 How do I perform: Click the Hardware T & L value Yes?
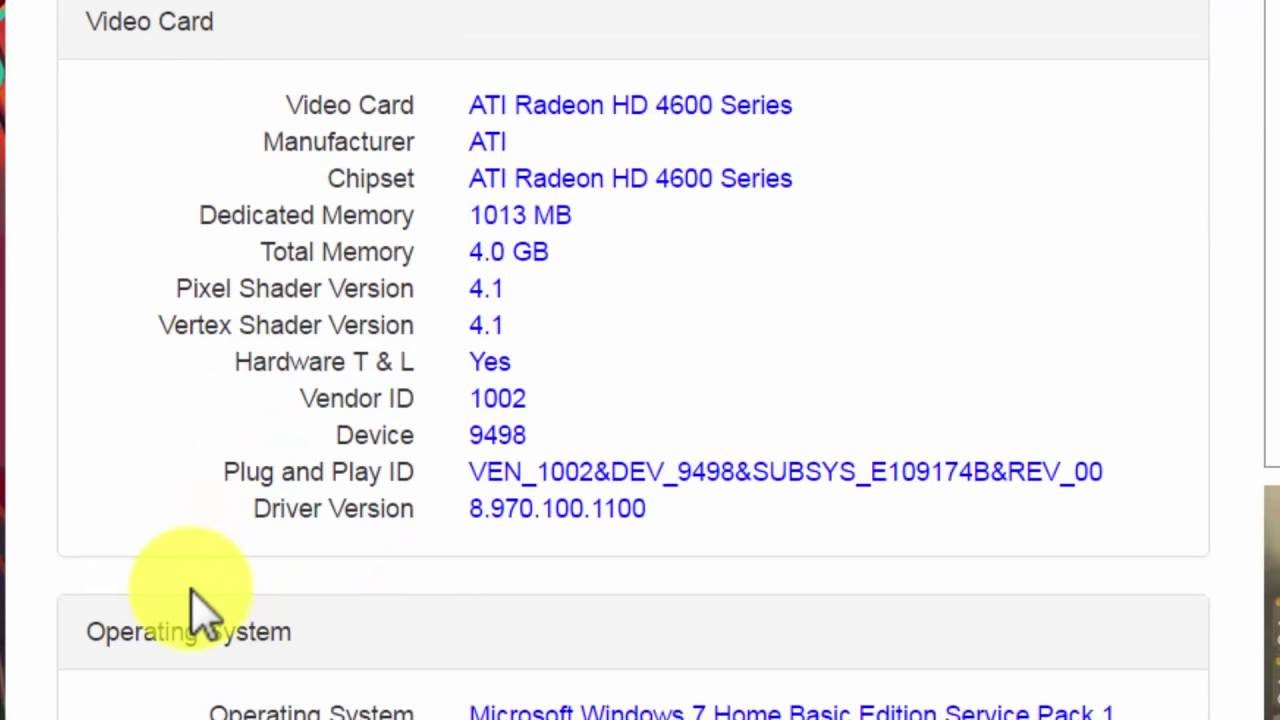(x=489, y=362)
